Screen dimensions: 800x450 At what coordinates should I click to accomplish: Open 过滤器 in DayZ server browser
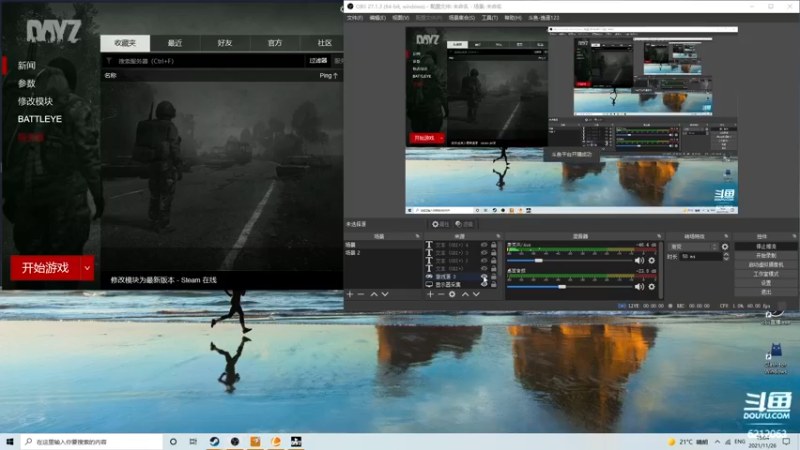coord(318,61)
